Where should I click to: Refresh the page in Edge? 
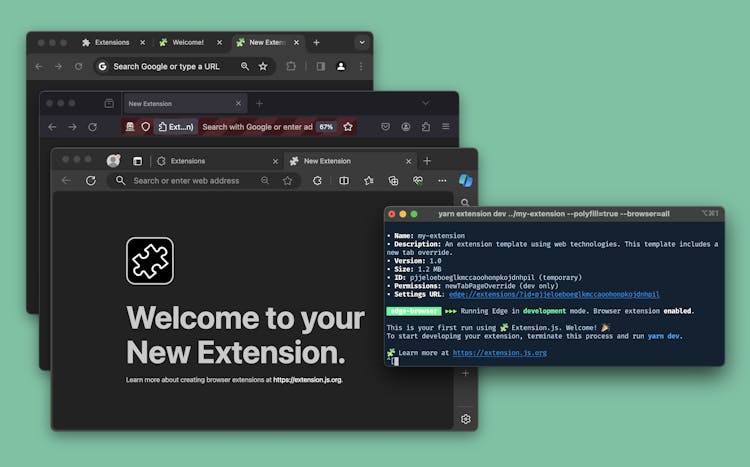90,180
